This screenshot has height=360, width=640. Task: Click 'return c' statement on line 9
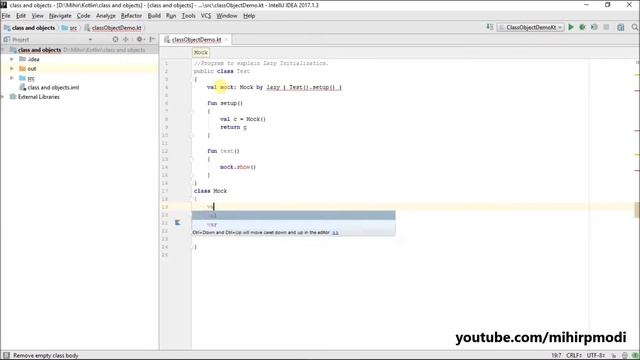233,127
